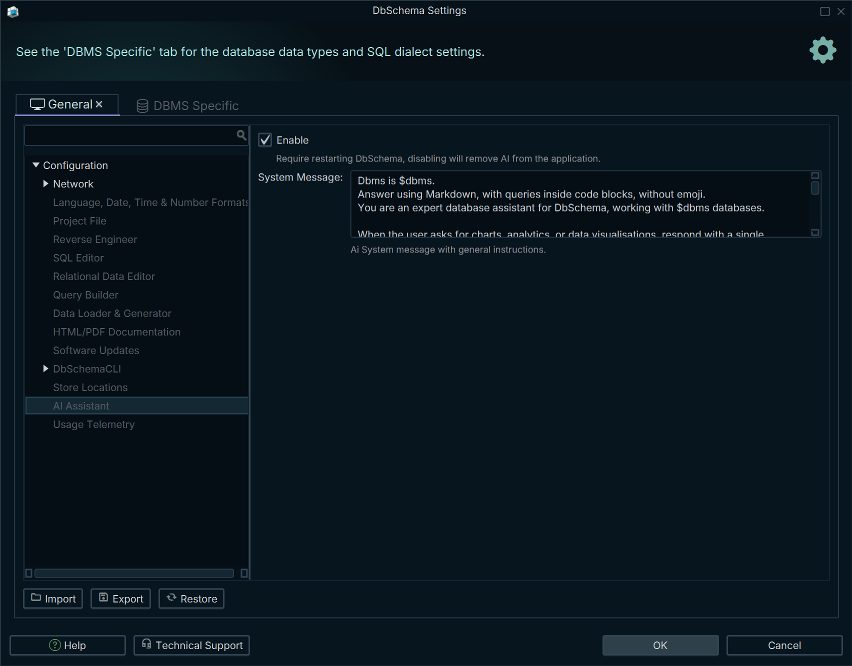The width and height of the screenshot is (852, 666).
Task: Click the Import folder icon
Action: pos(36,598)
